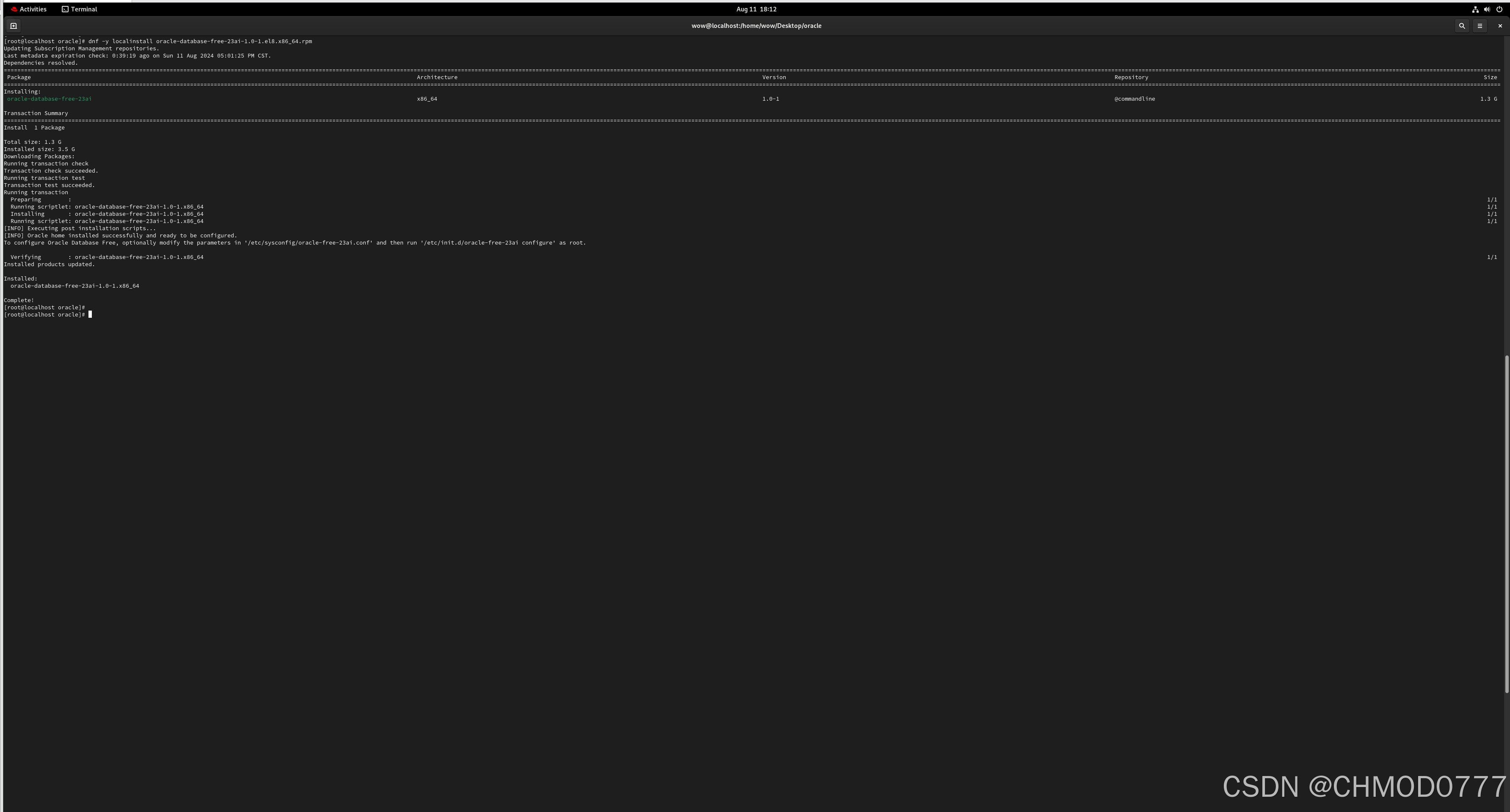The width and height of the screenshot is (1510, 812).
Task: Click the '/etc/sysconfig/oracle-free-23ai.conf' path text
Action: [x=308, y=242]
